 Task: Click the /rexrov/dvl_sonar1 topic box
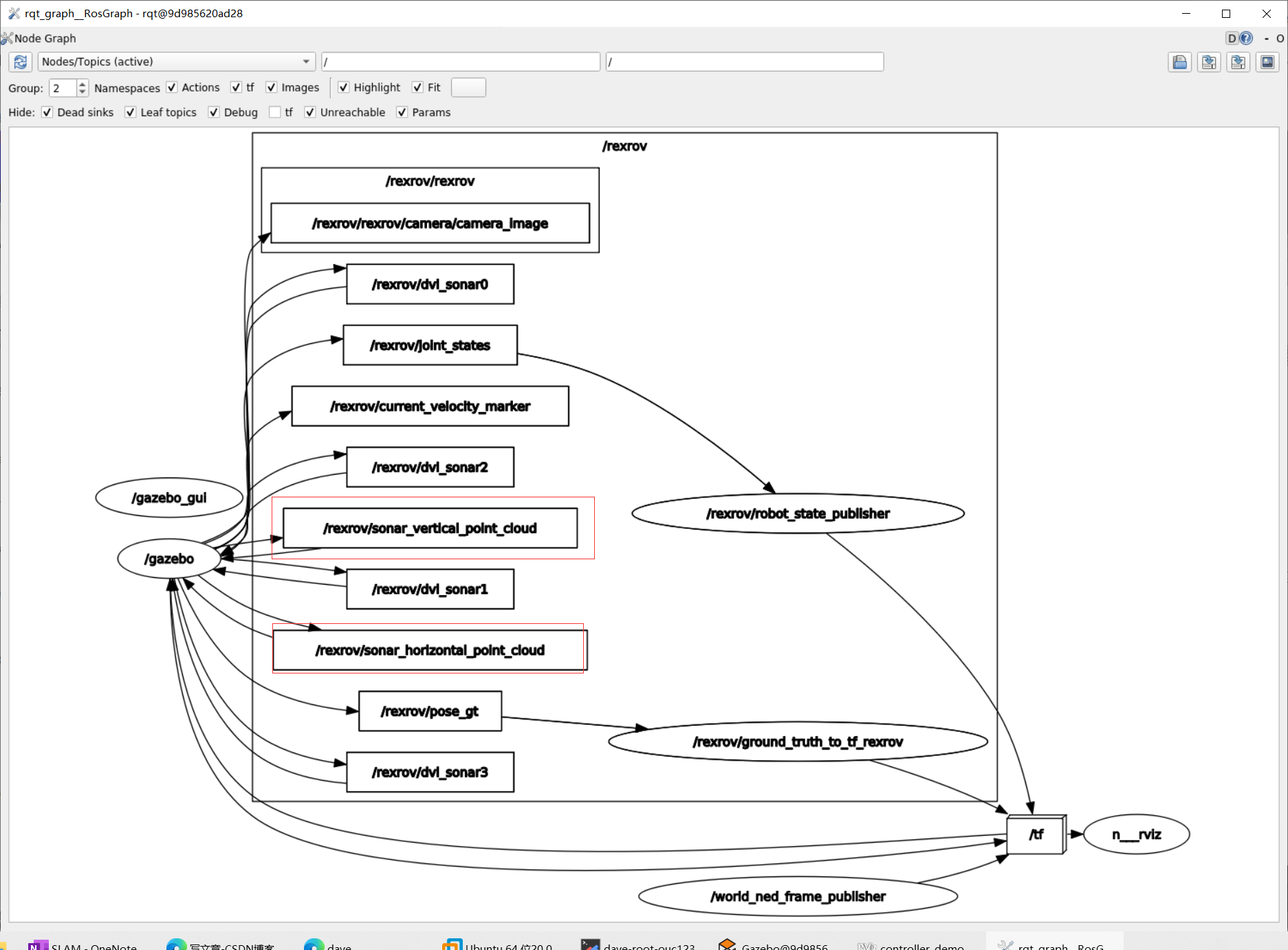[x=430, y=589]
